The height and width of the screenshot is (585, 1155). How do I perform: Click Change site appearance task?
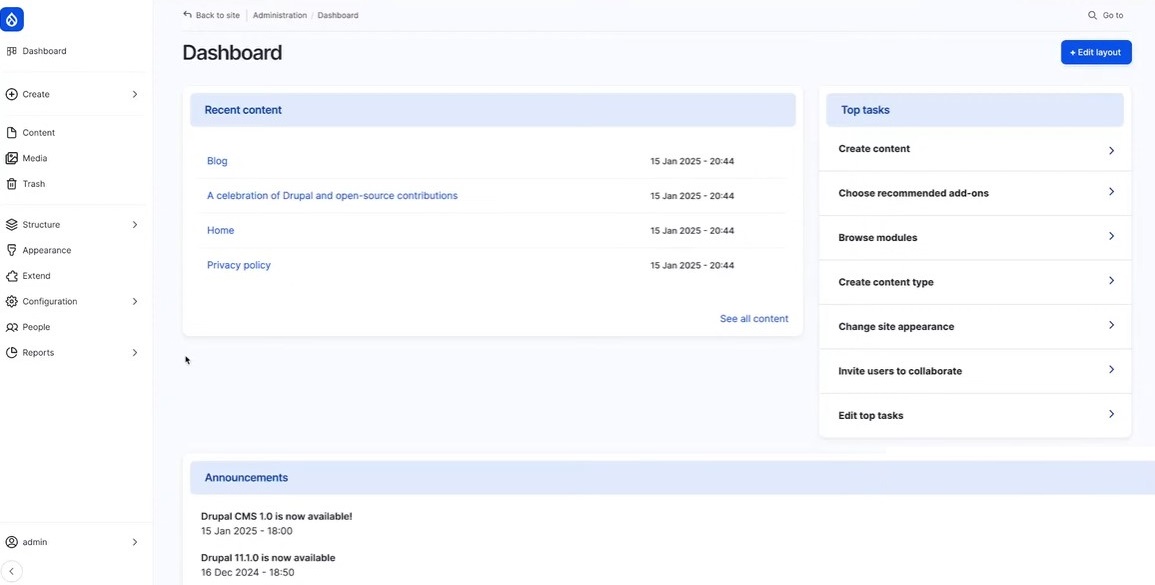coord(975,326)
